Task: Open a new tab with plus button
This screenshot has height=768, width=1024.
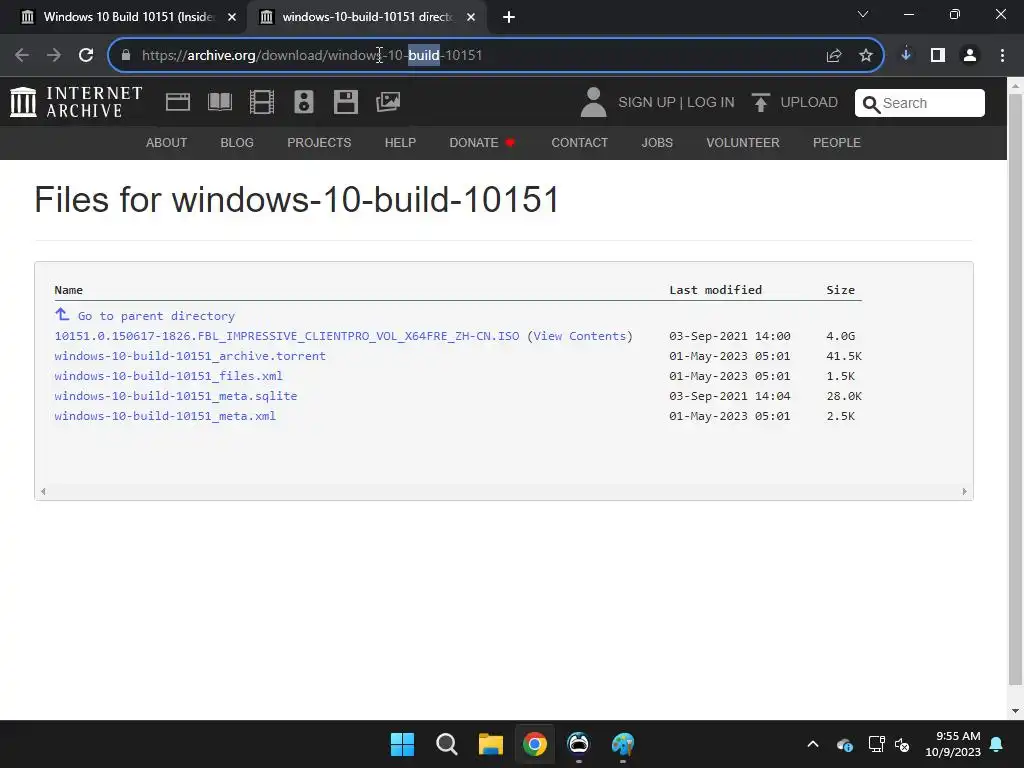Action: (509, 17)
